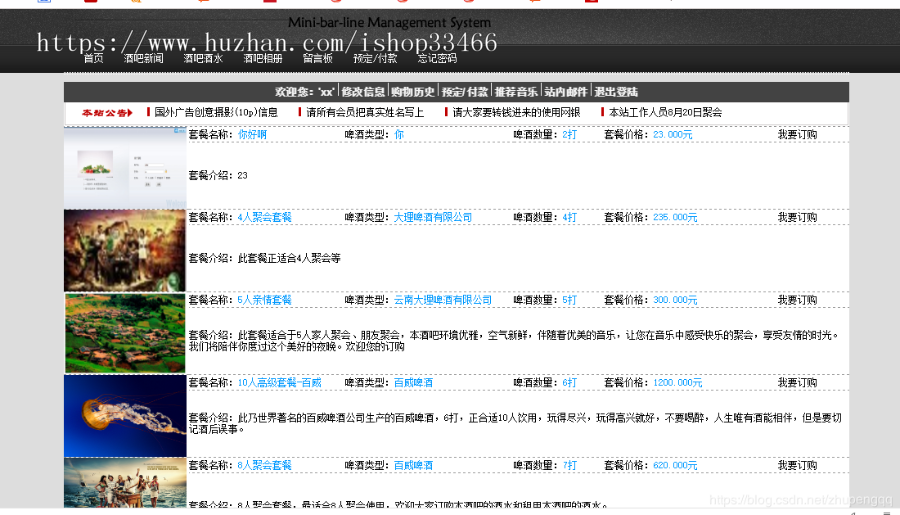Click package name 10人高级套餐-百威
Image resolution: width=900 pixels, height=515 pixels.
[280, 383]
